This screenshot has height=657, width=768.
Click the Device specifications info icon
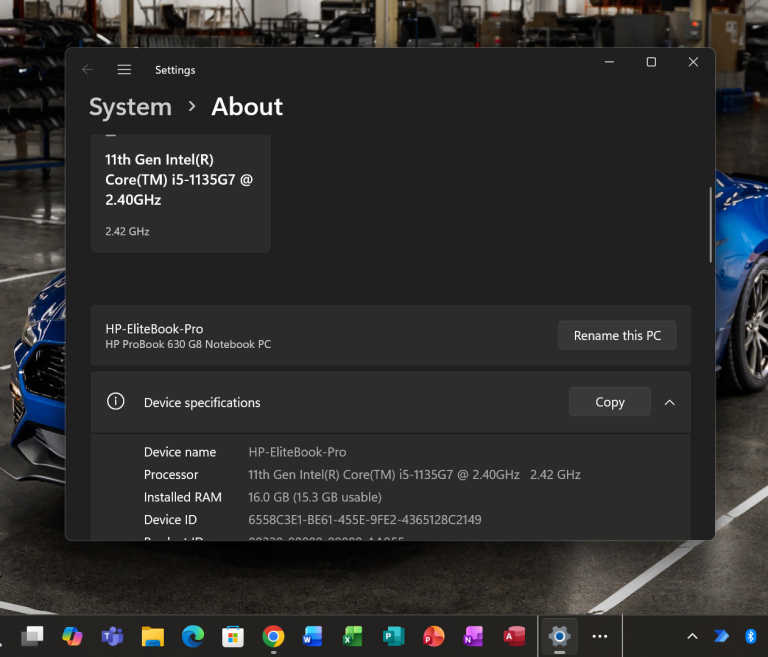point(116,402)
